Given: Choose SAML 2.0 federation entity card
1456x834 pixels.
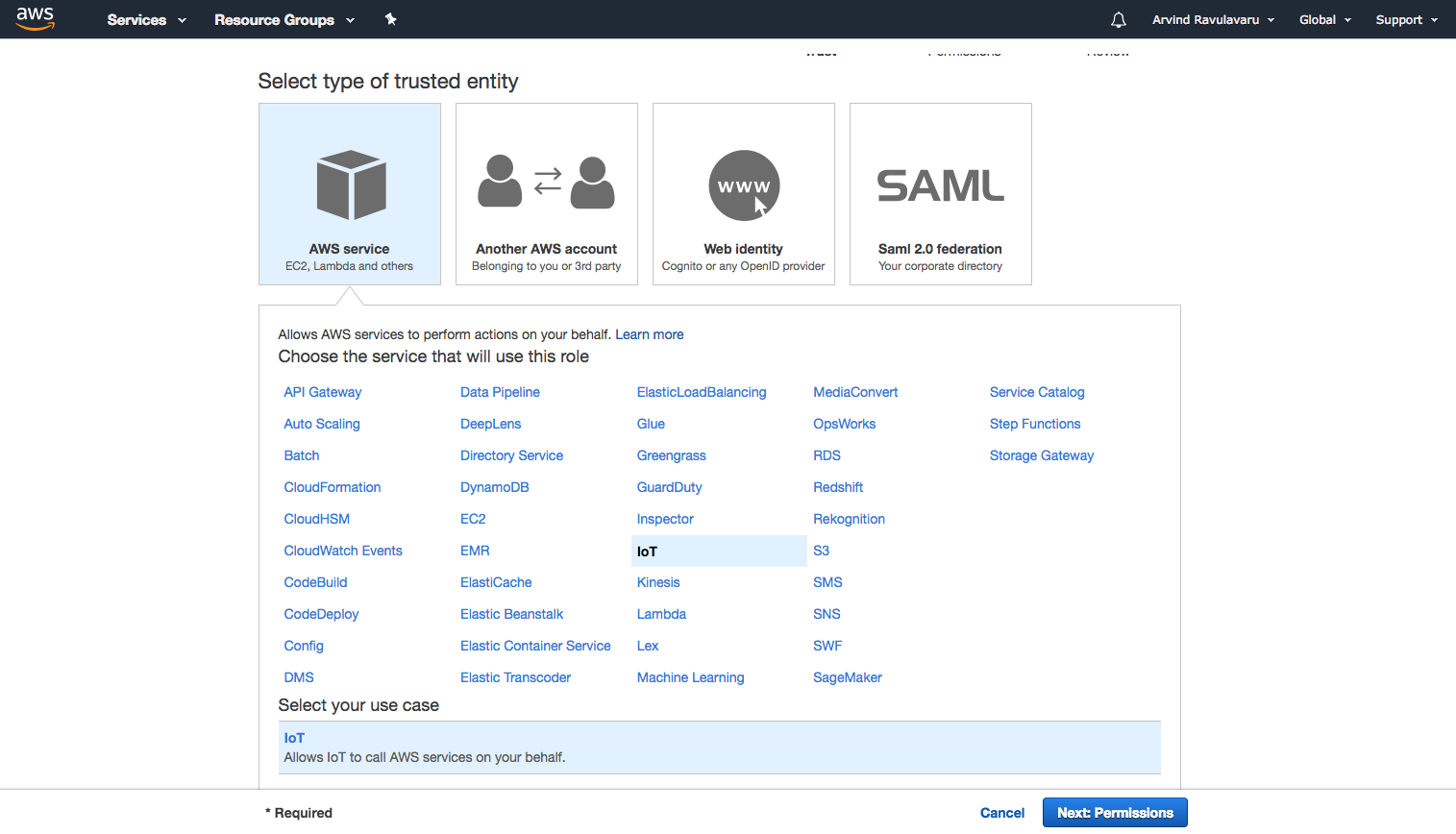Looking at the screenshot, I should [x=941, y=194].
